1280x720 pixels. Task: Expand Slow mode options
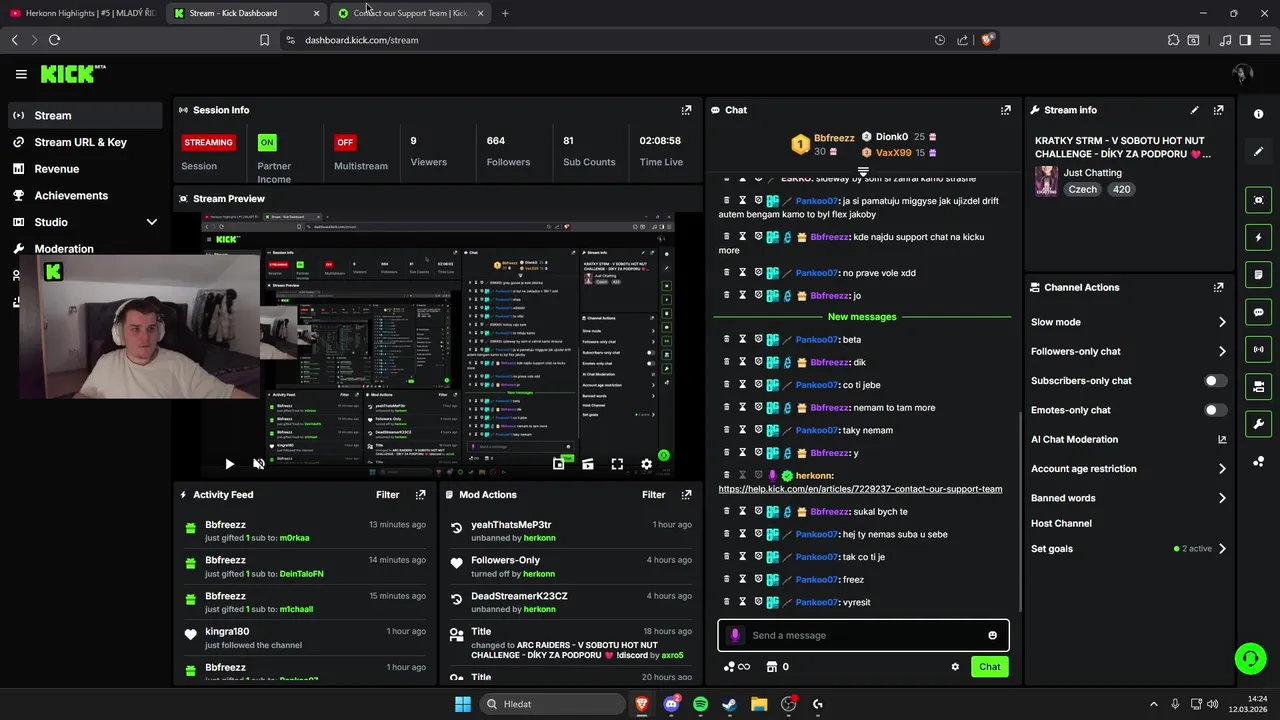(1221, 322)
